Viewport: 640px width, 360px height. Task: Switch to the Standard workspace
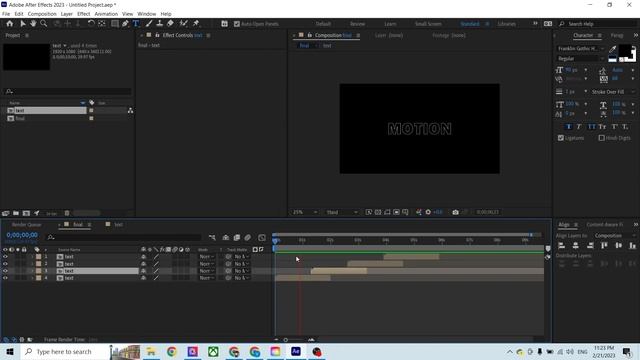coord(470,24)
